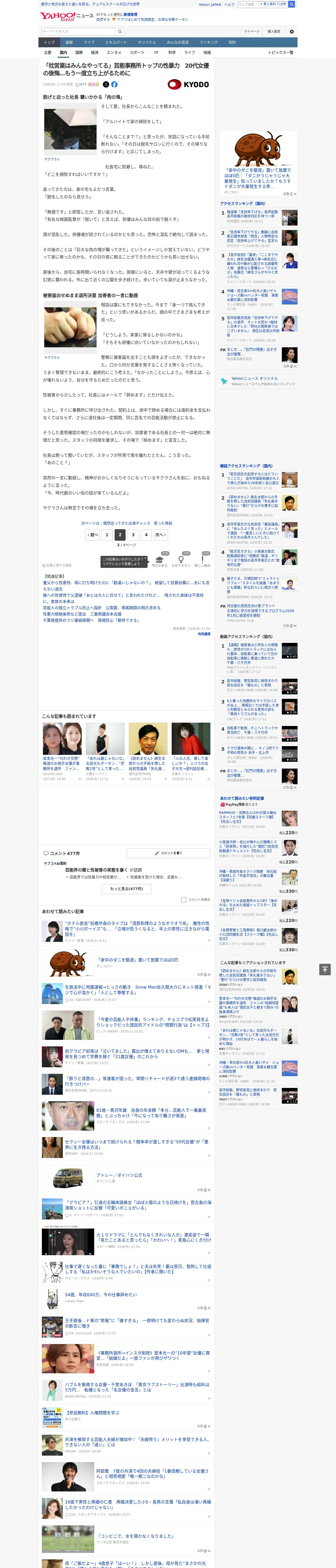Open 購入履歴 link
The width and height of the screenshot is (336, 1568).
coord(274,32)
